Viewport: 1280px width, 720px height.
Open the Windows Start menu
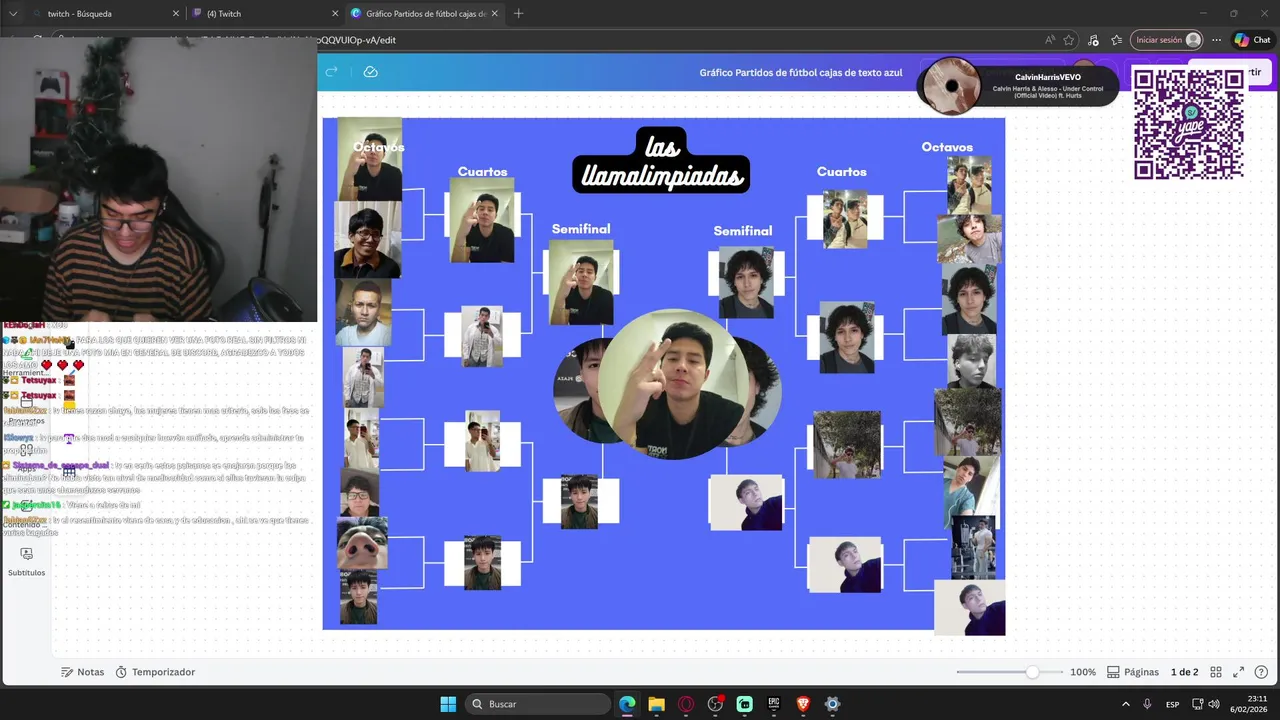pyautogui.click(x=448, y=704)
